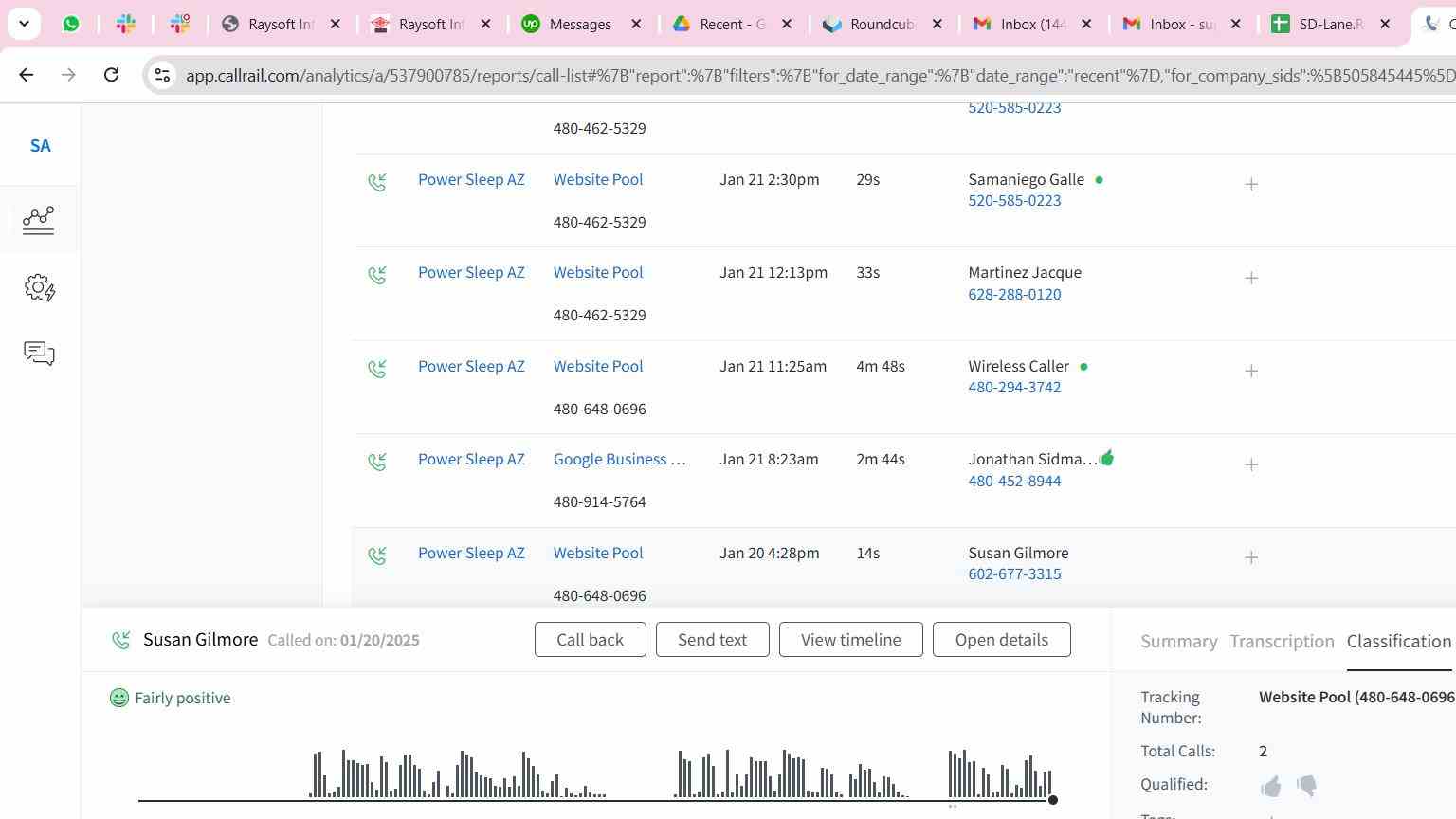Click caller name Martinez Jacque
1456x819 pixels.
tap(1025, 272)
